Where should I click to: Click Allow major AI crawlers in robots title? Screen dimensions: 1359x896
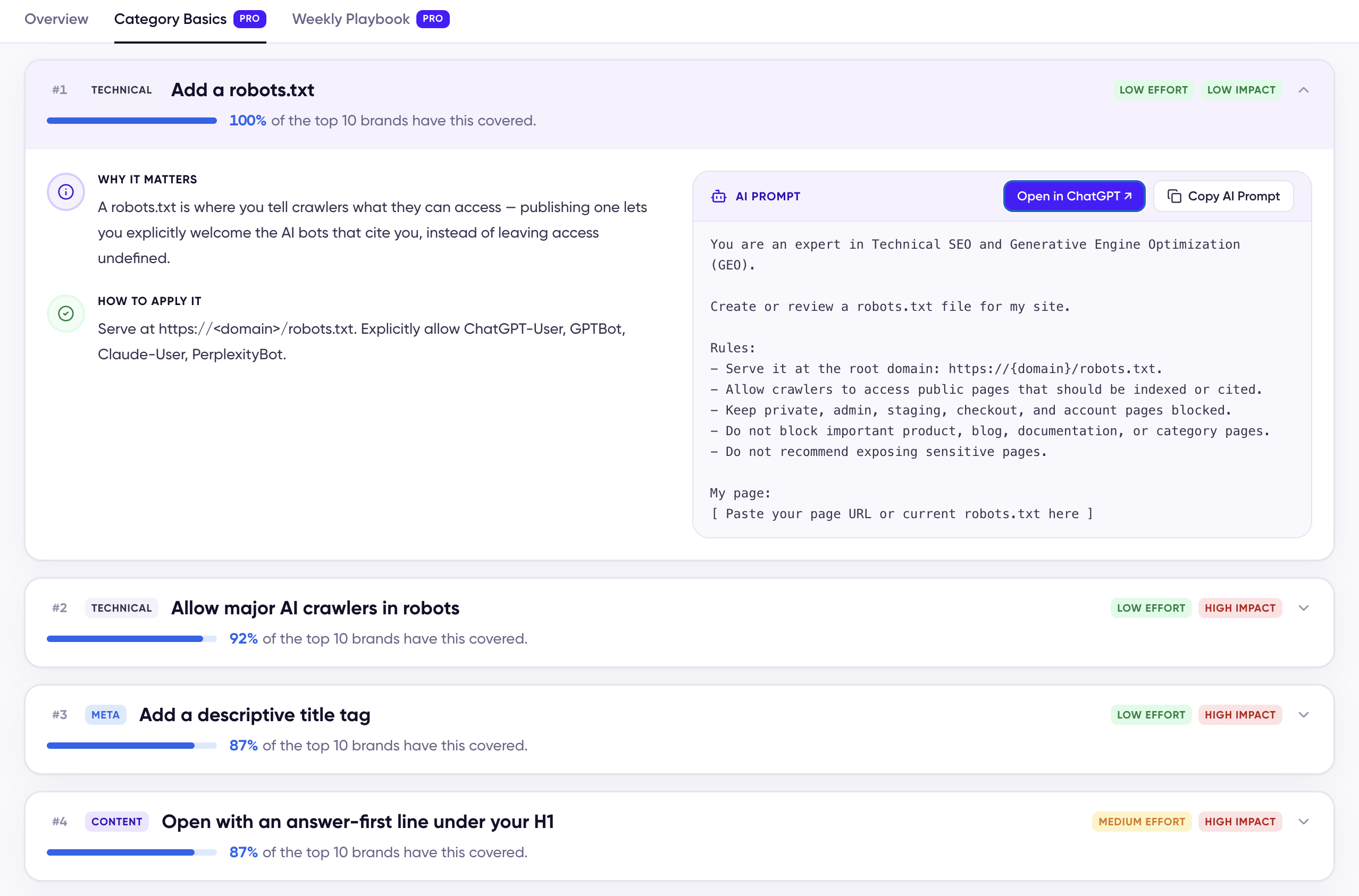click(x=315, y=608)
